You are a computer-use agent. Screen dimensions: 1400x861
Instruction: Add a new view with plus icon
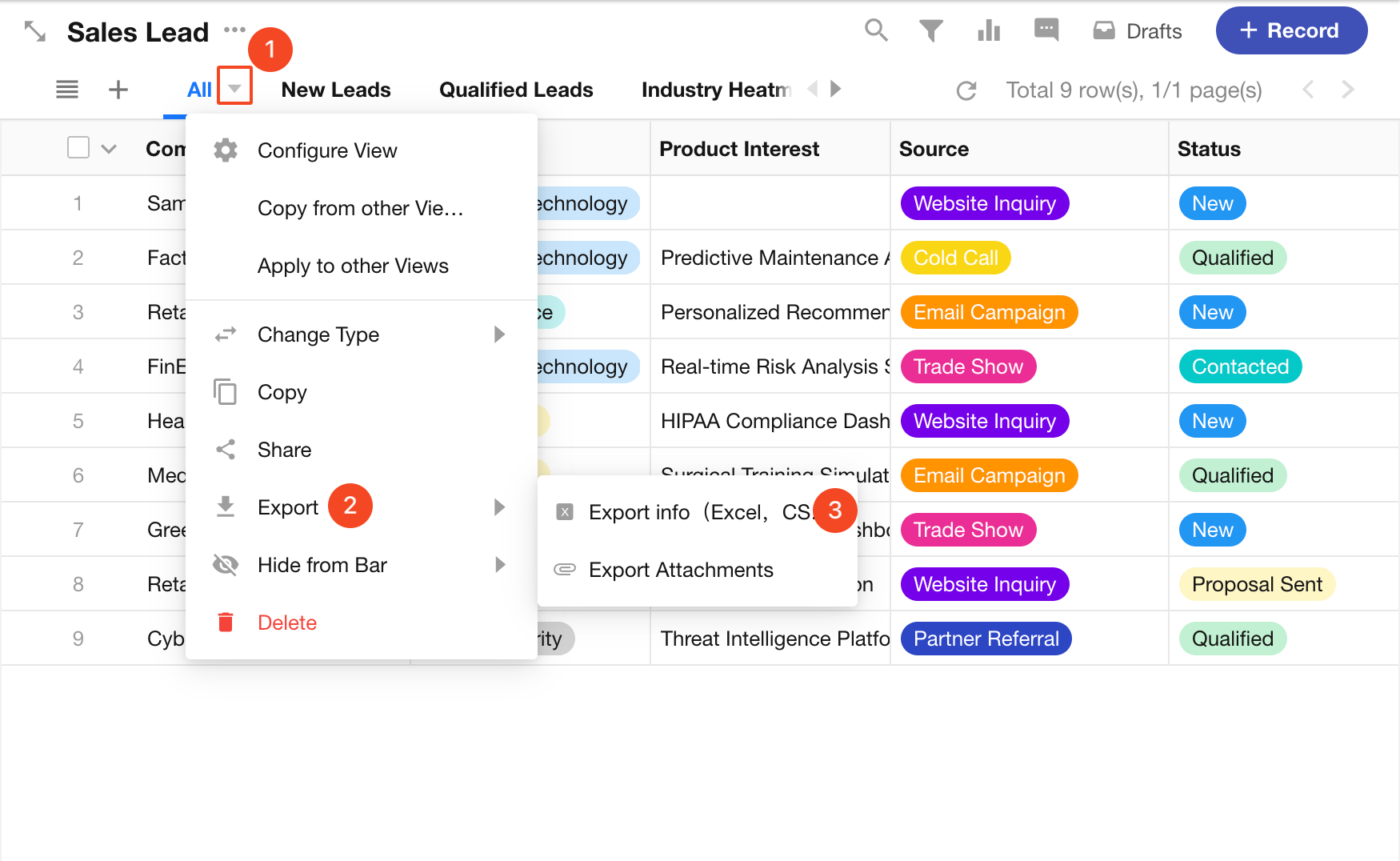[118, 90]
